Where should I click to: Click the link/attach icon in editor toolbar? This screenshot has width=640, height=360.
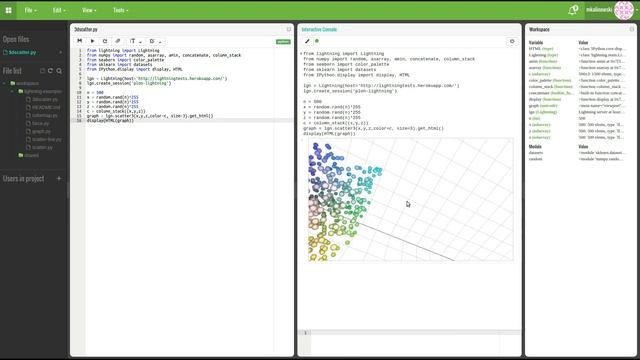(x=118, y=41)
